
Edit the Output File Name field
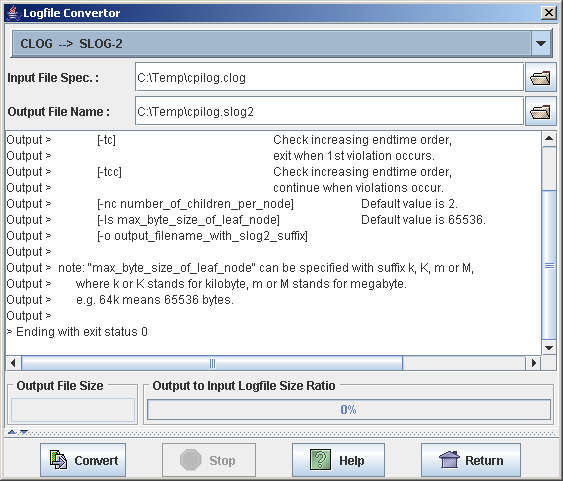click(x=329, y=111)
